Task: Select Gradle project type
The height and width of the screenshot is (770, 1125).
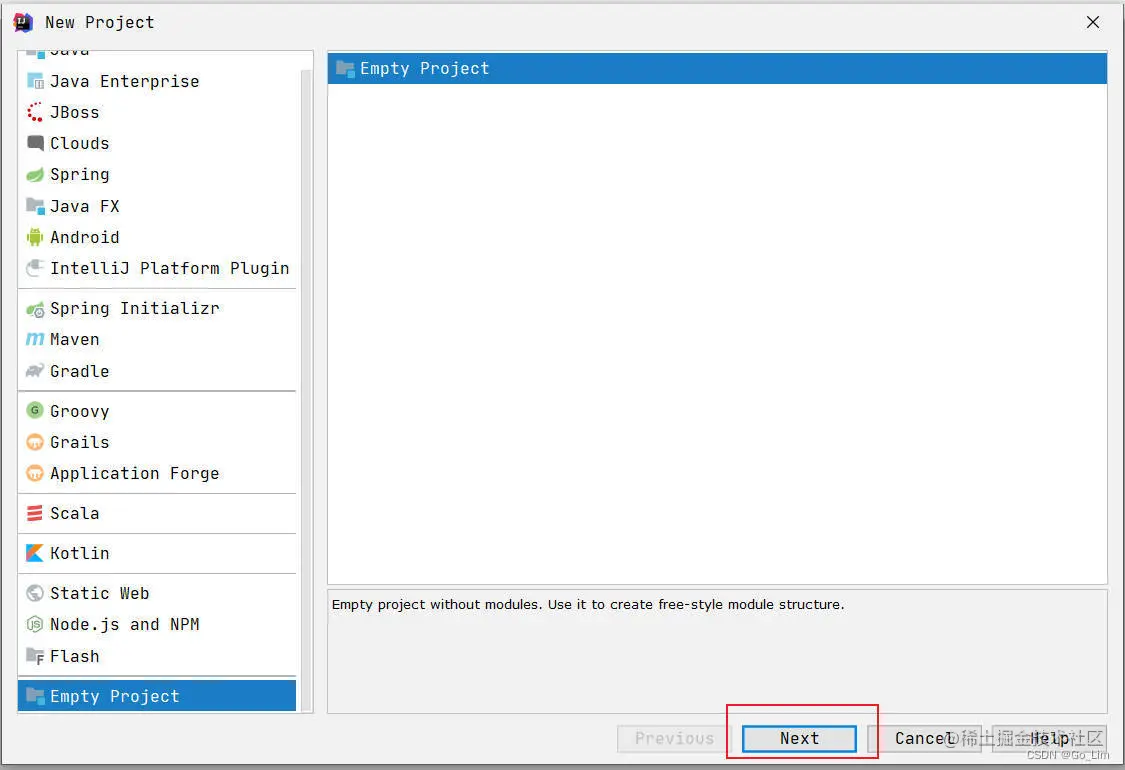Action: tap(156, 371)
